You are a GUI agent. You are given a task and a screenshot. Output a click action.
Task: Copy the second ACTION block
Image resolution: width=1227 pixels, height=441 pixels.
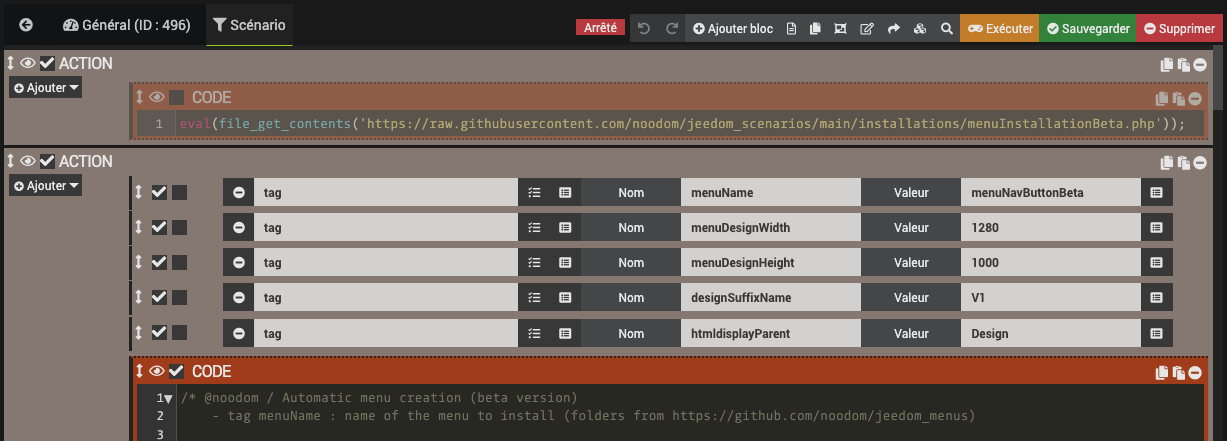click(1167, 162)
